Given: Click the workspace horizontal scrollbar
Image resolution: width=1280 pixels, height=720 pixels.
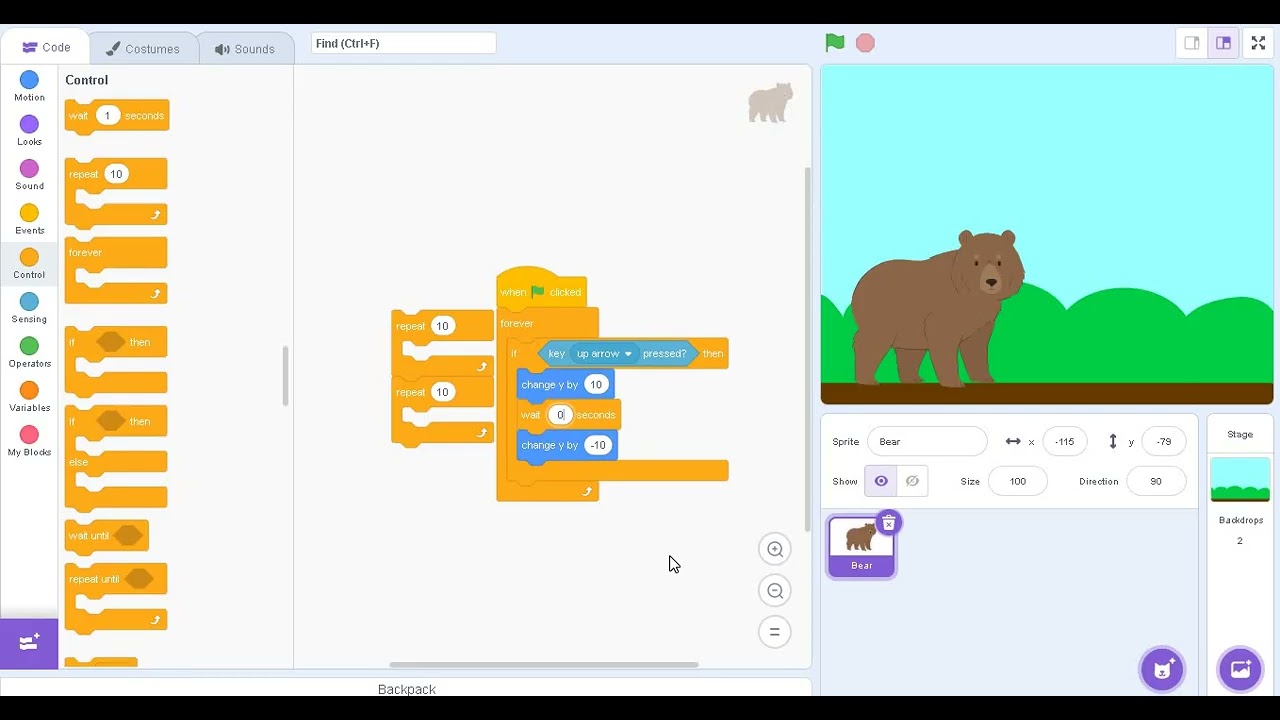Looking at the screenshot, I should coord(544,665).
